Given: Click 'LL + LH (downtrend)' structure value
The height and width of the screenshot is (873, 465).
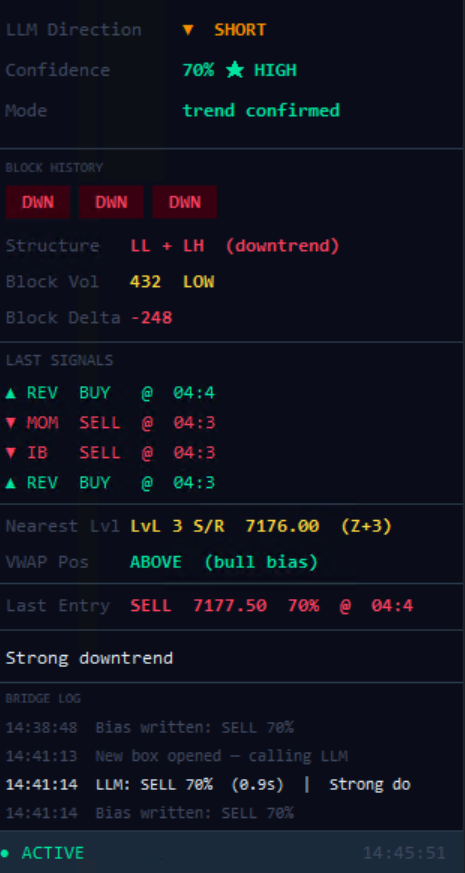Looking at the screenshot, I should click(234, 246).
